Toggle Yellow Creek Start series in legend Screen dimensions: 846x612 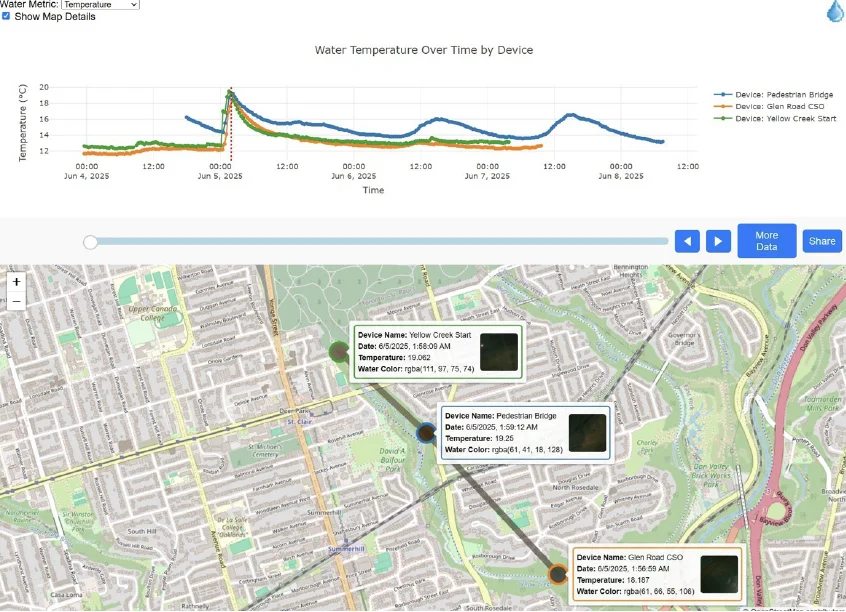(x=782, y=118)
